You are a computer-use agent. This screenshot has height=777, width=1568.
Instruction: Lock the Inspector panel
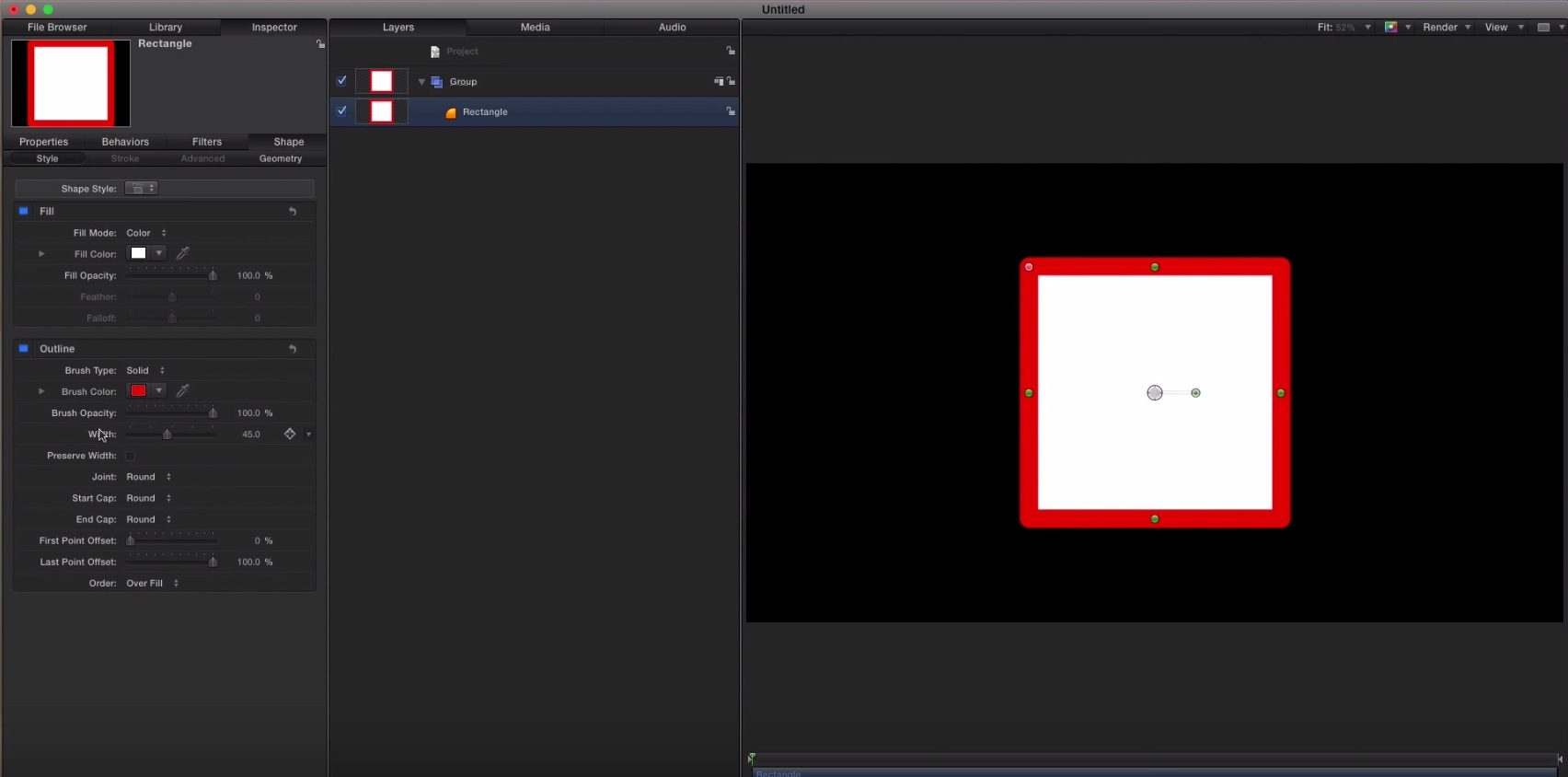pyautogui.click(x=320, y=44)
